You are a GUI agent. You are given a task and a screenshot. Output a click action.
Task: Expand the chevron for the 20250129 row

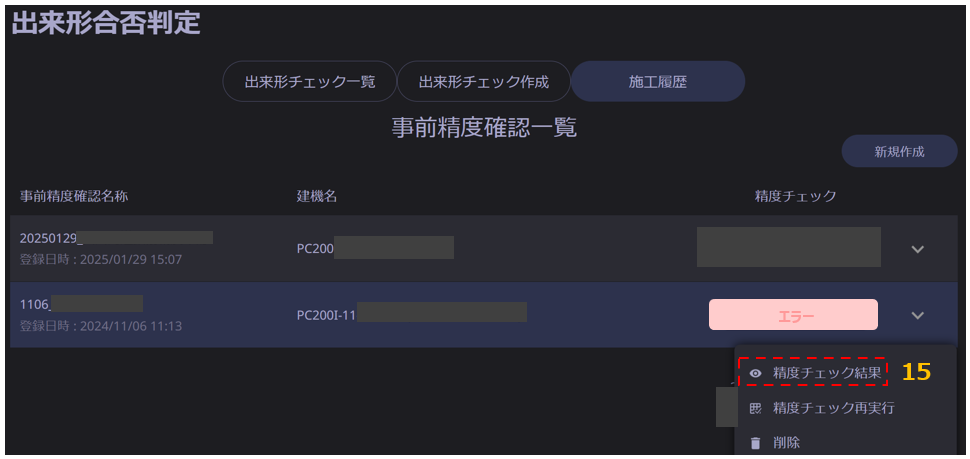tap(917, 249)
